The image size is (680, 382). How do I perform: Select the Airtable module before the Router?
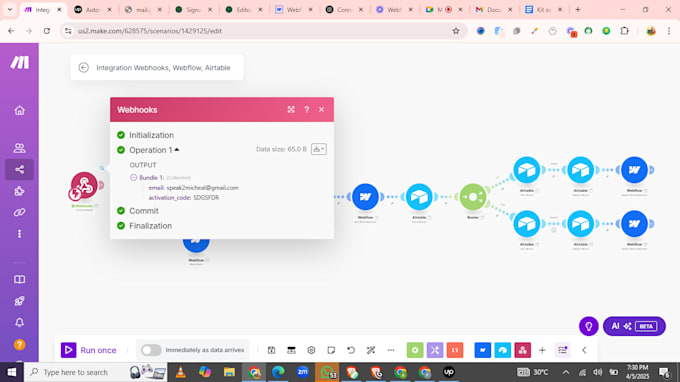[x=419, y=197]
